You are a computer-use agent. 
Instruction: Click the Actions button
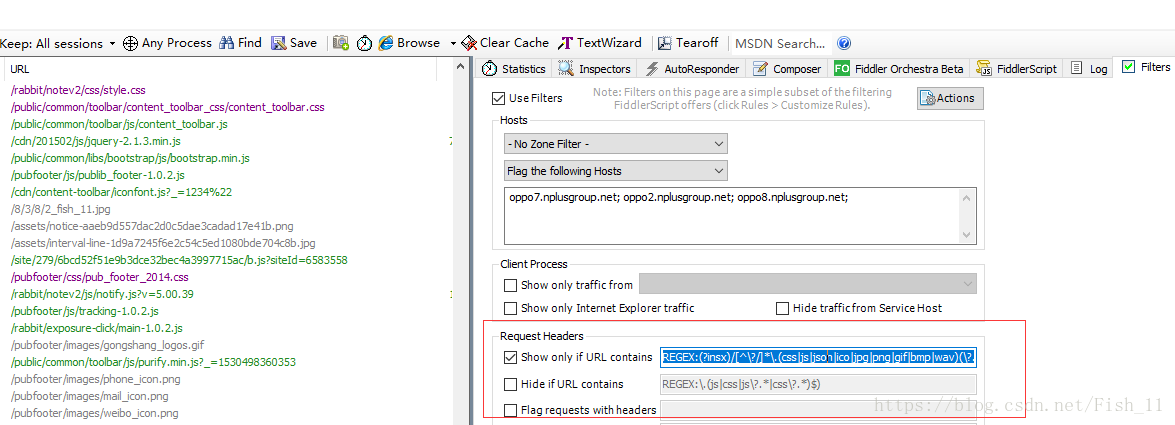(x=950, y=98)
